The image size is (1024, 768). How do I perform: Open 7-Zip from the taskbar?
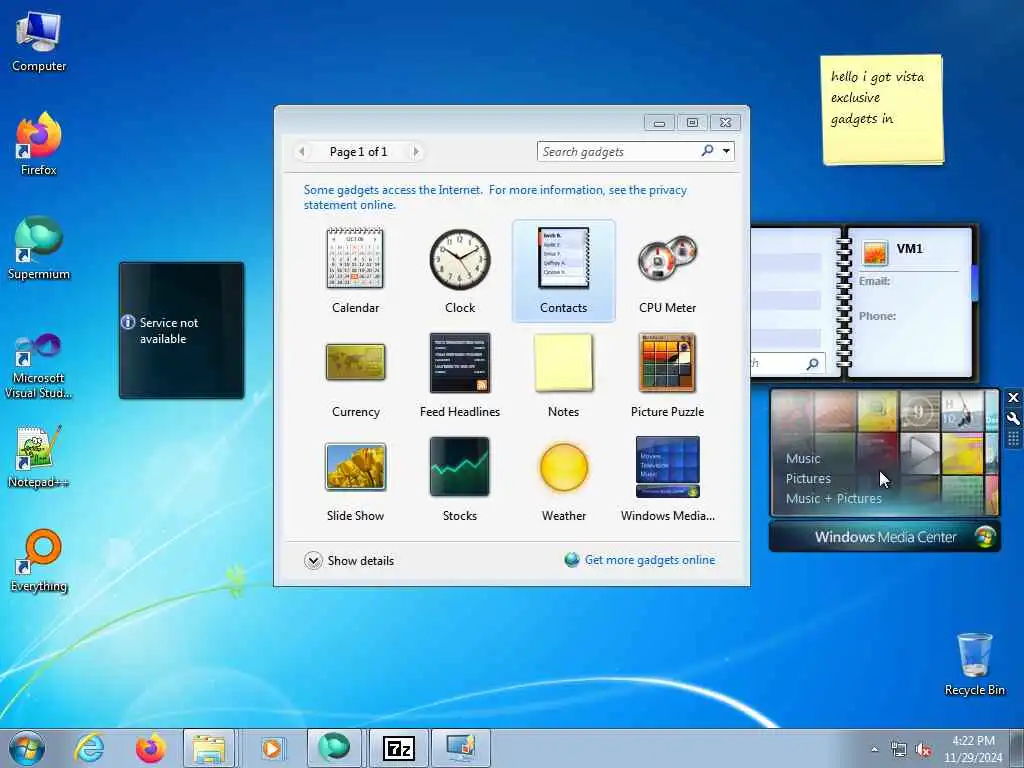coord(398,748)
